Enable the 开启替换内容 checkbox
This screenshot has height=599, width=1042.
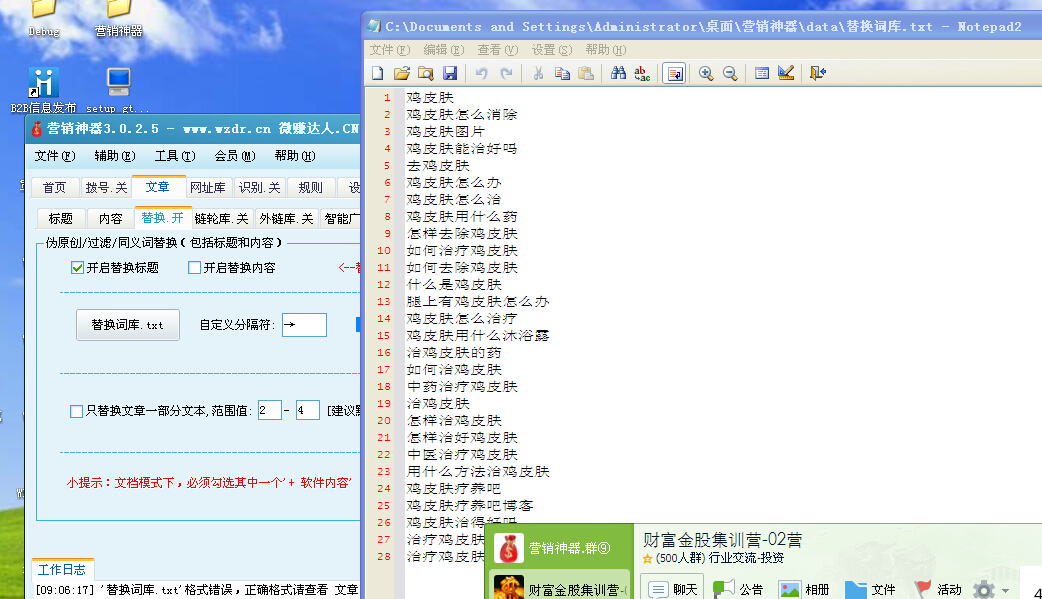(195, 268)
